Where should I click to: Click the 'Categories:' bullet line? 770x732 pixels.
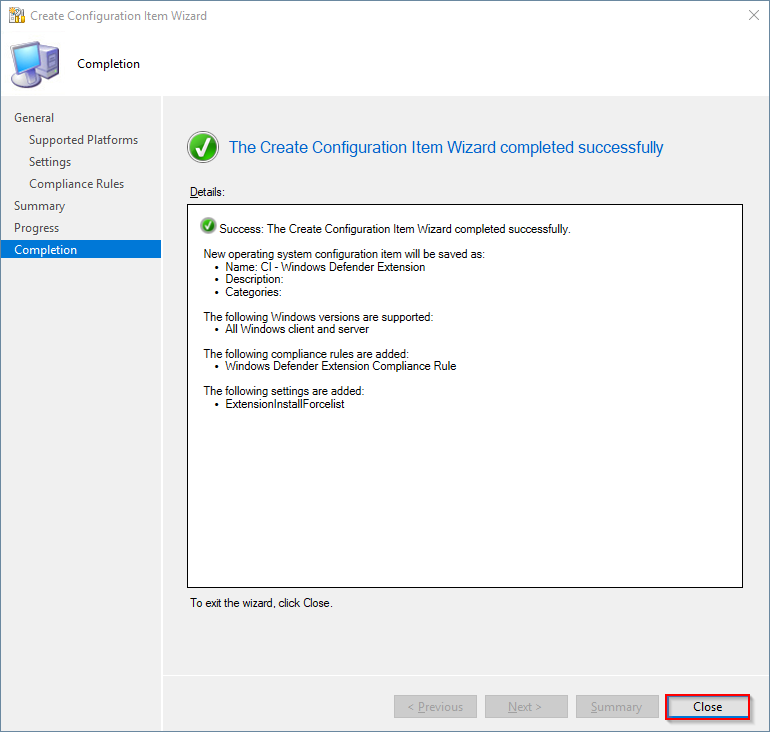point(253,292)
